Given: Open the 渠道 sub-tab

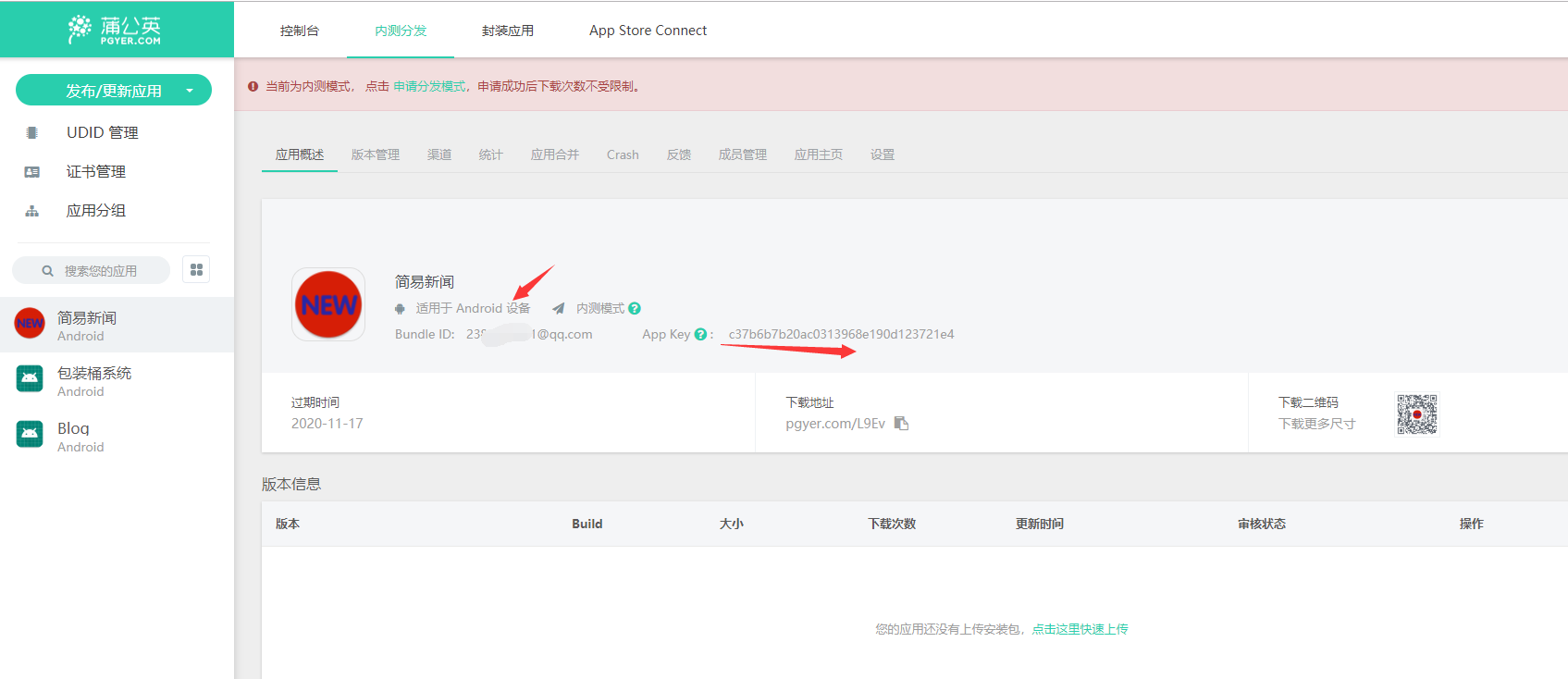Looking at the screenshot, I should point(439,154).
